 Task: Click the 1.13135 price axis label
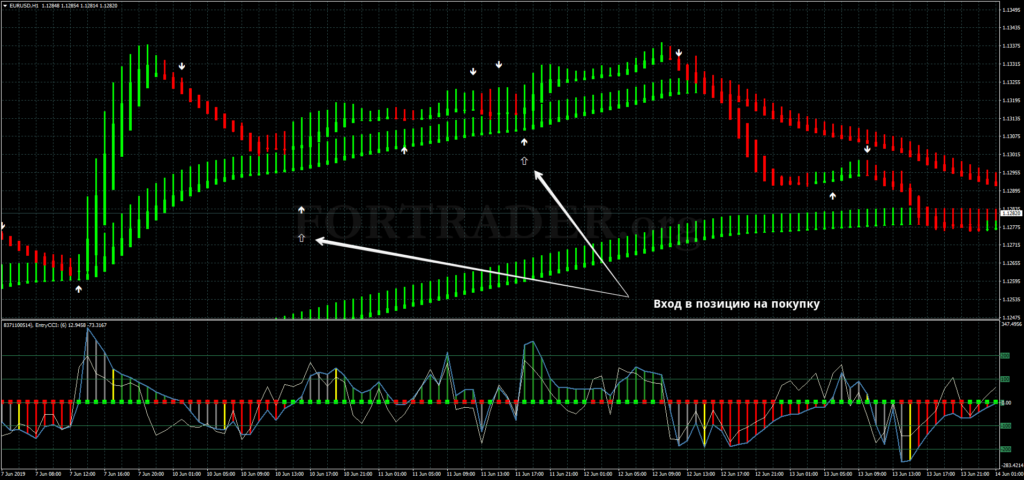coord(1011,119)
